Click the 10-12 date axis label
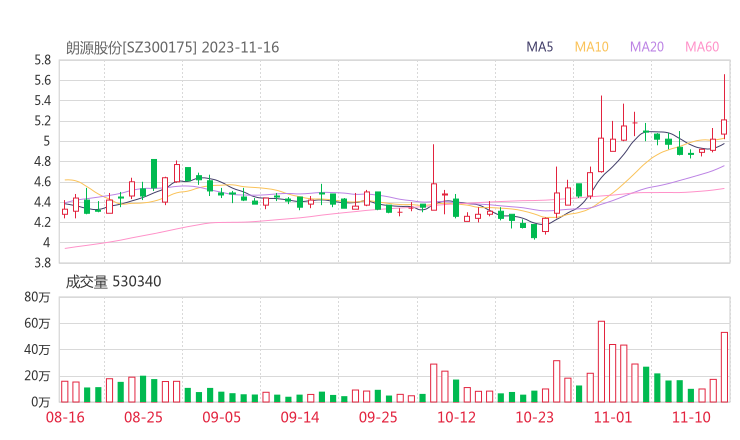Image resolution: width=740 pixels, height=440 pixels. (x=456, y=417)
